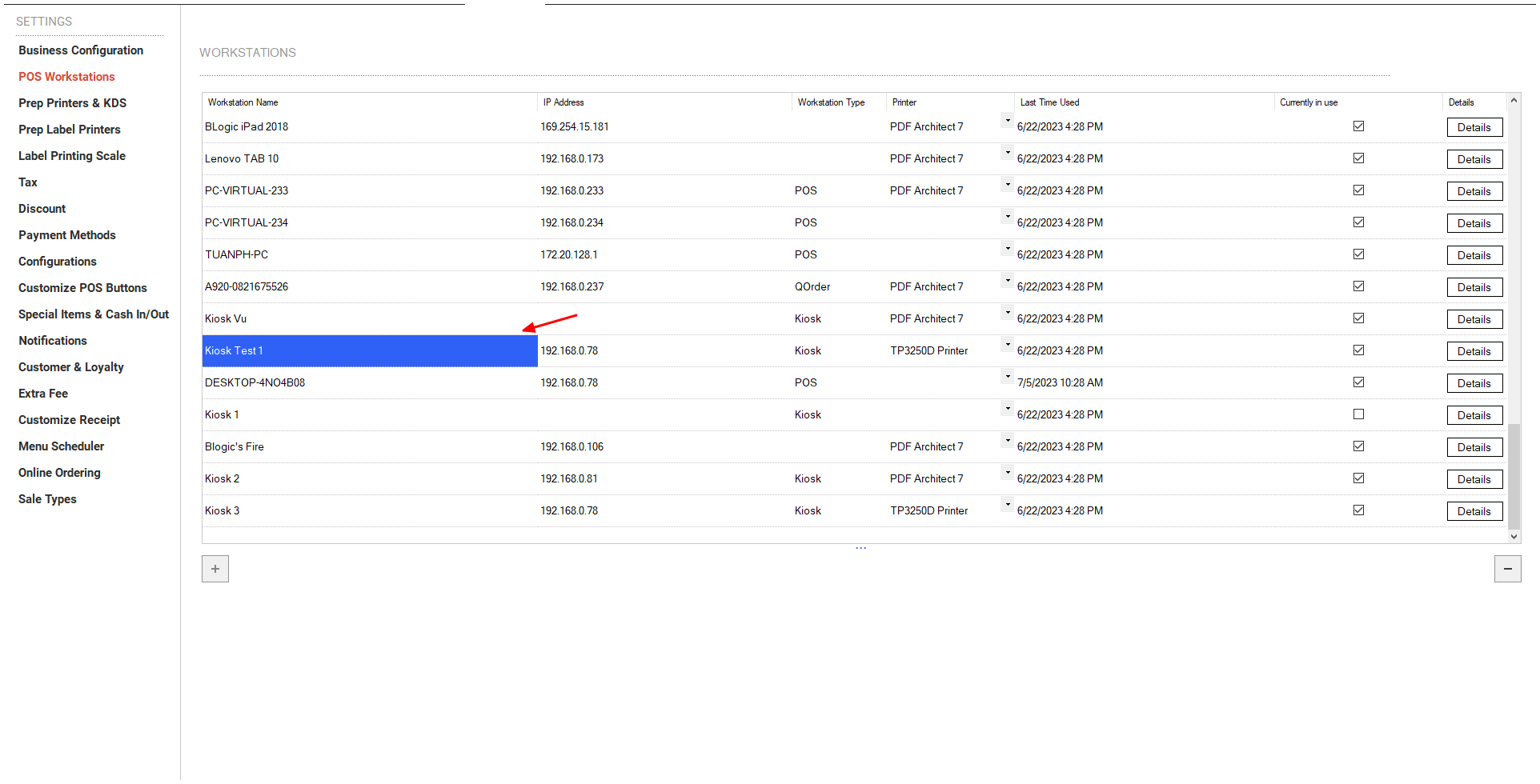Toggle 'Currently in use' checkbox for Kiosk 3
1540x784 pixels.
(1358, 510)
